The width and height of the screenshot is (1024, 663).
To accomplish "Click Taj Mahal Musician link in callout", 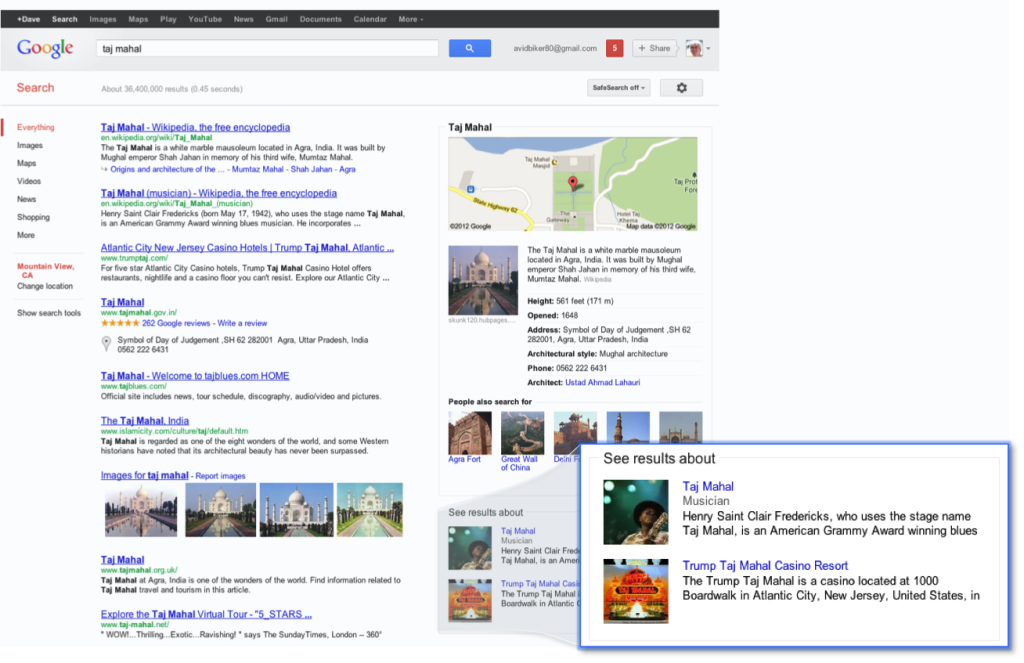I will pos(708,486).
